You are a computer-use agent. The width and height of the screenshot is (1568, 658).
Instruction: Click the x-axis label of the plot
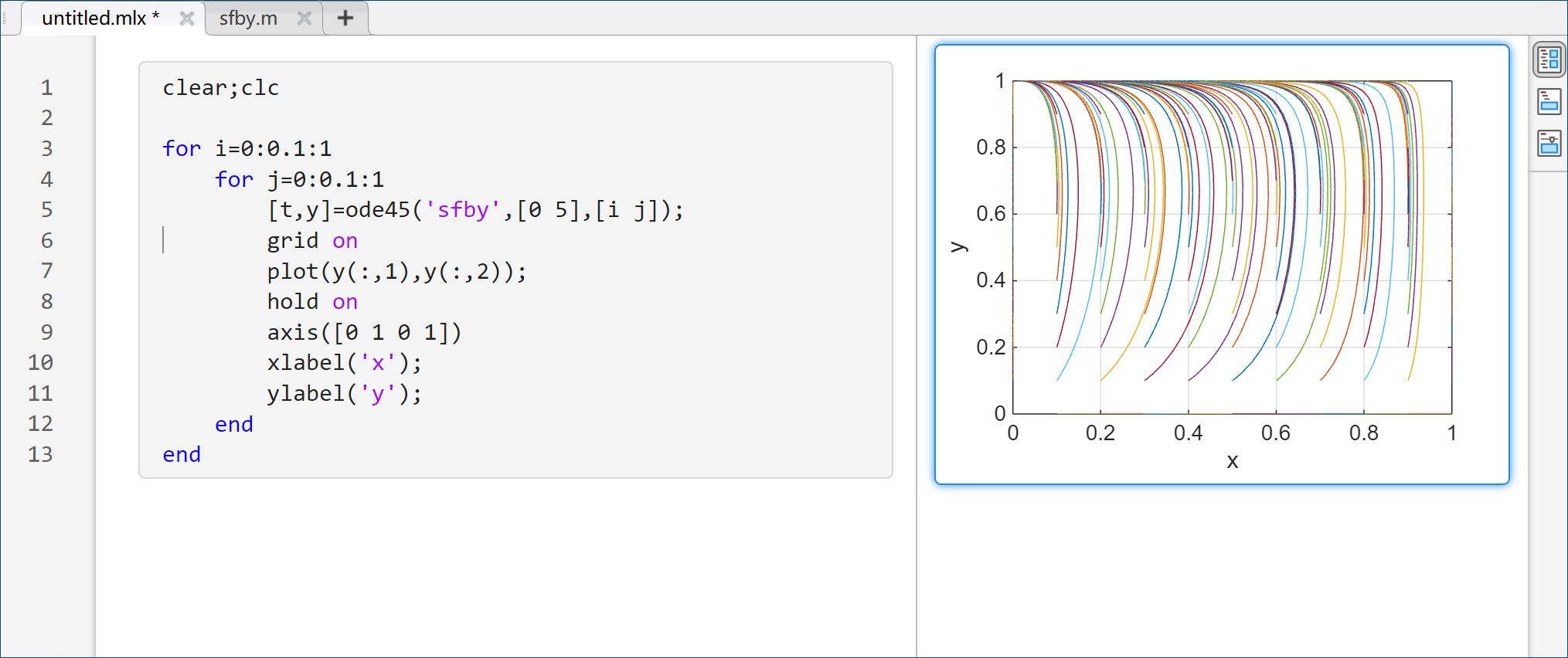1232,461
